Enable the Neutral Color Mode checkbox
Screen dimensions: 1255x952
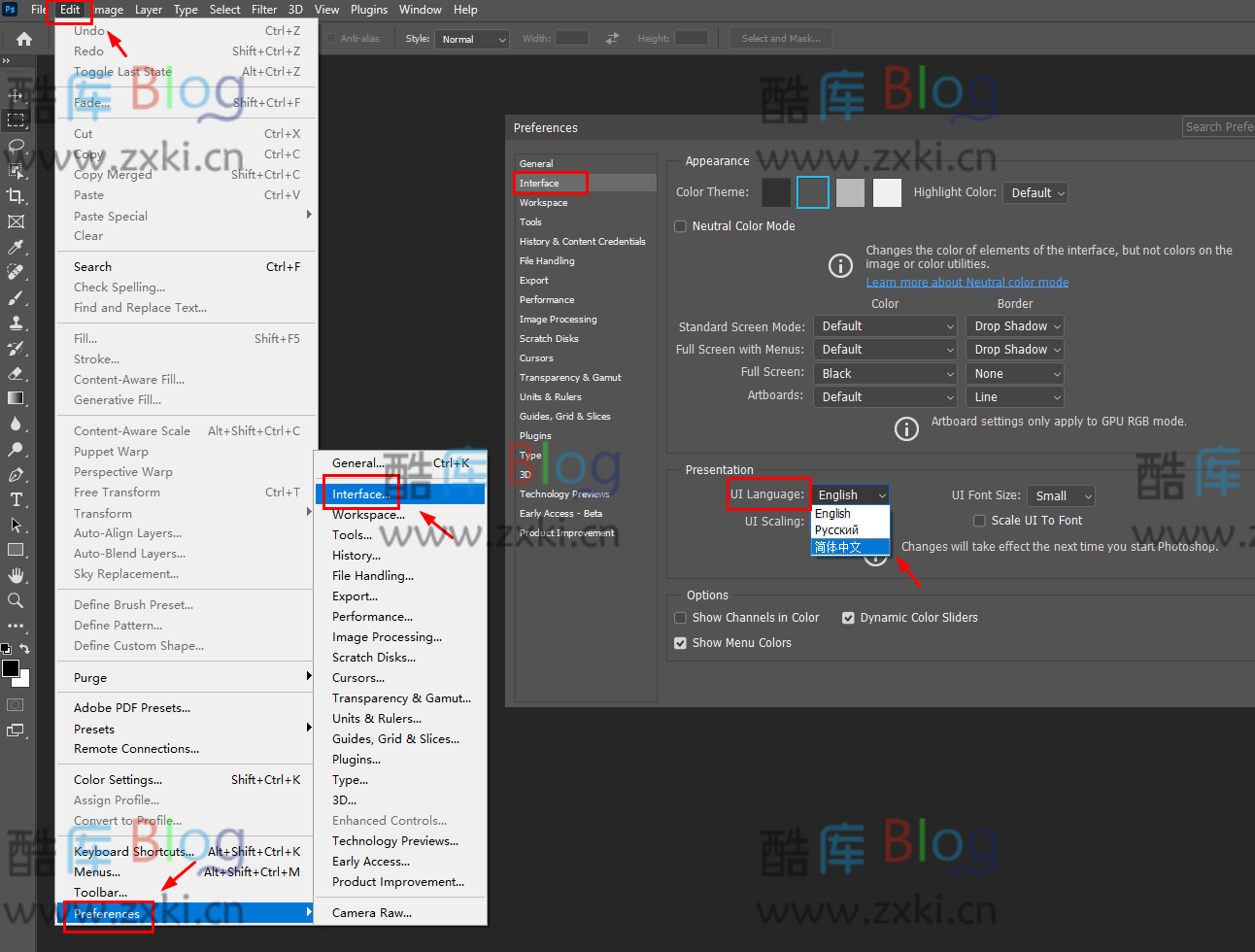click(x=681, y=226)
